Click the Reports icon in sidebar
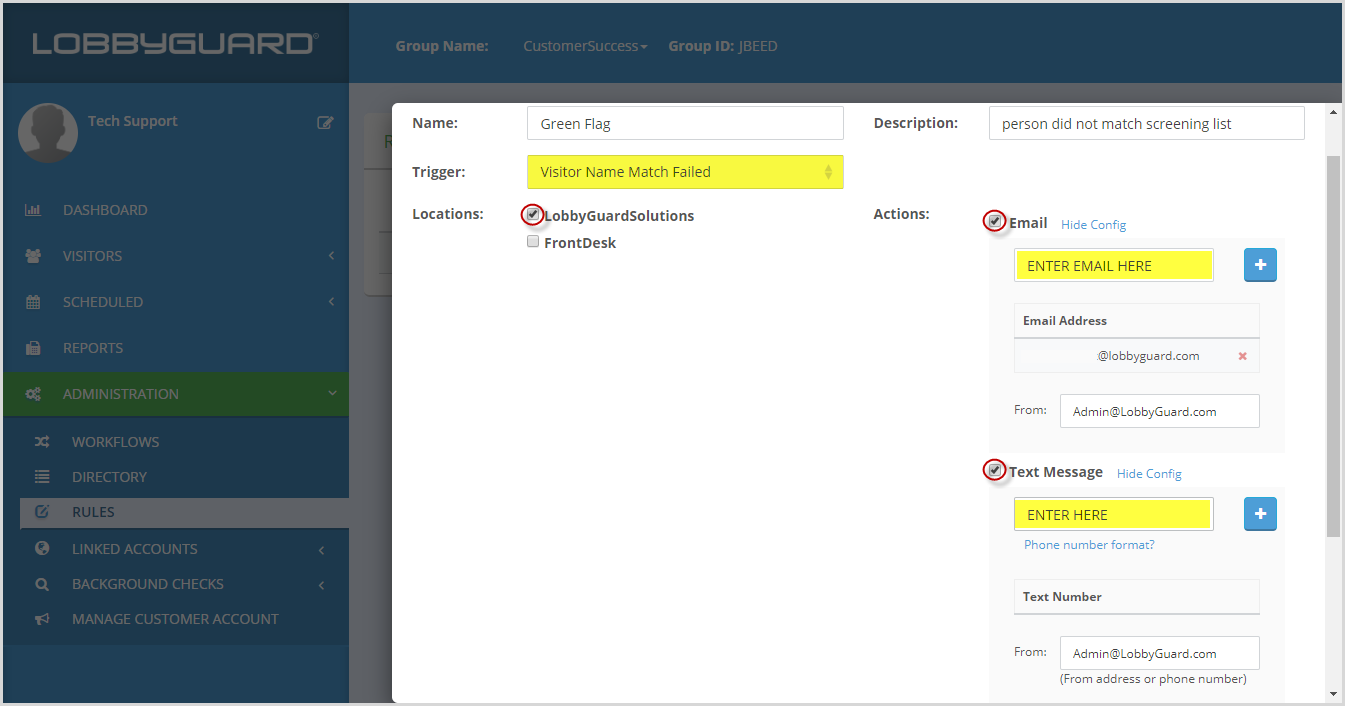 click(33, 348)
